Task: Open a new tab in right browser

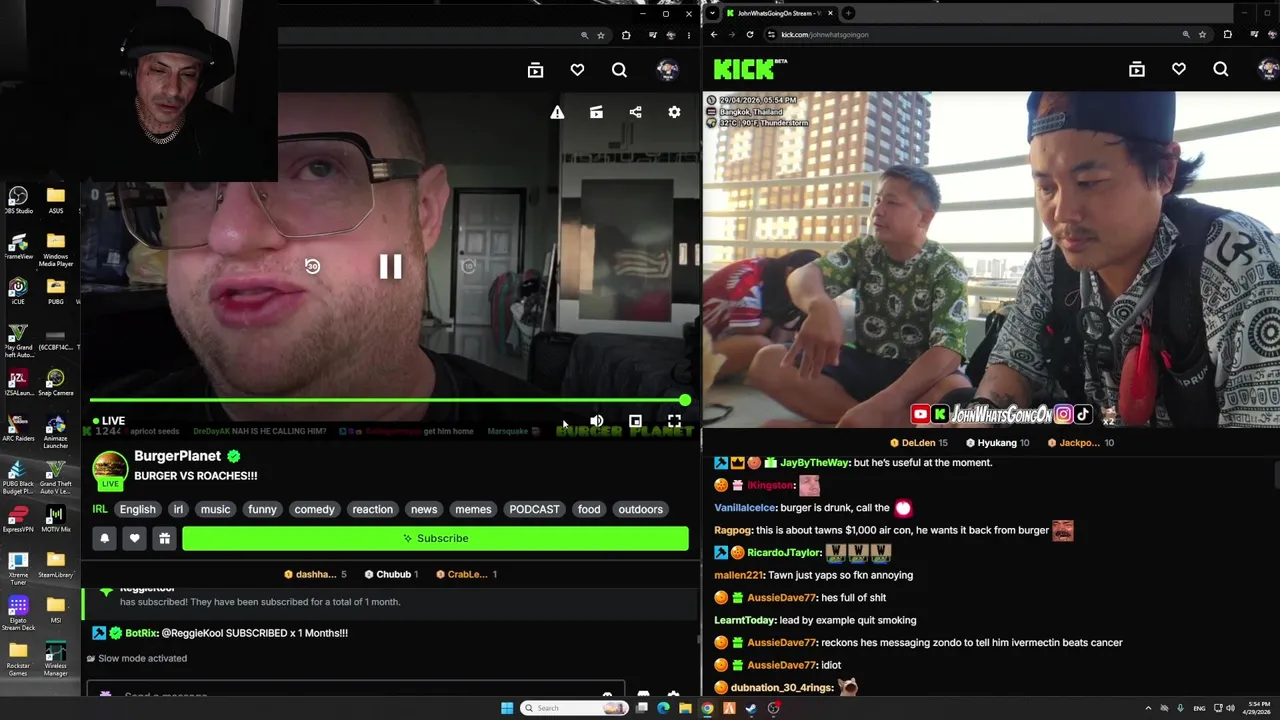Action: tap(848, 13)
